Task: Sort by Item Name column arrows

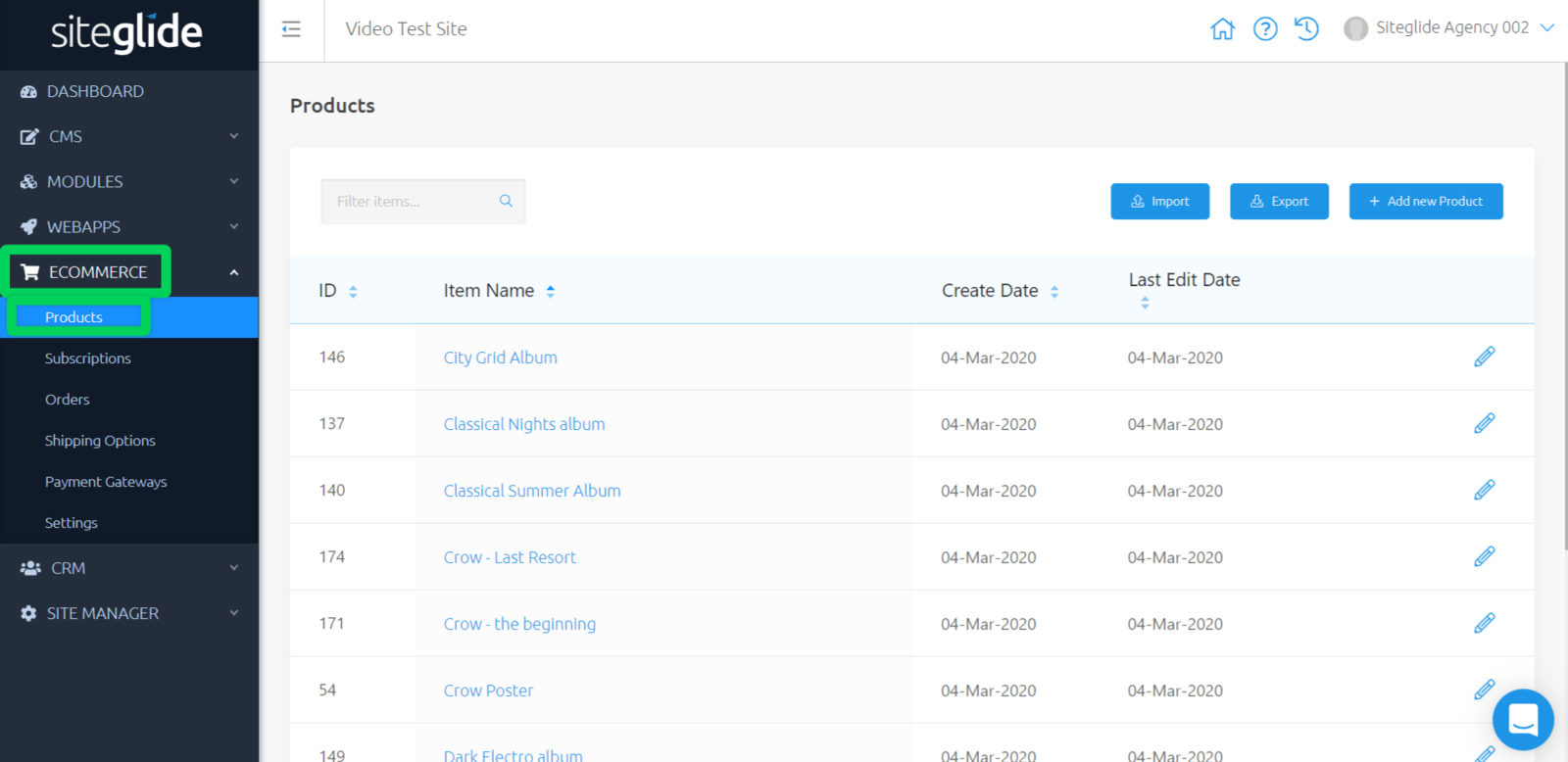Action: [551, 292]
